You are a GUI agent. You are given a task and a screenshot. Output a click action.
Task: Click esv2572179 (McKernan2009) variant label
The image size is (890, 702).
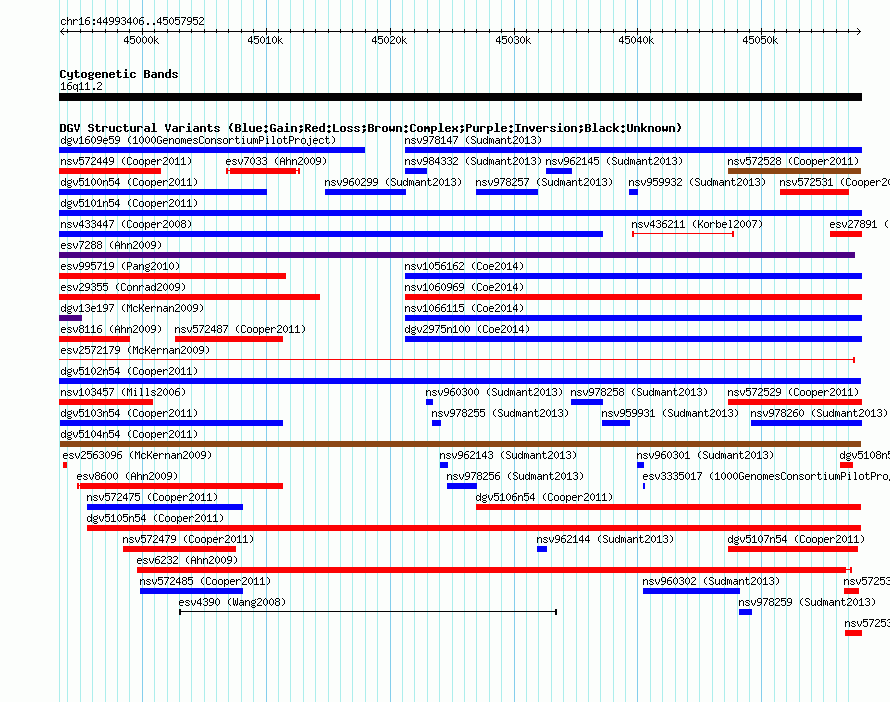pos(135,350)
